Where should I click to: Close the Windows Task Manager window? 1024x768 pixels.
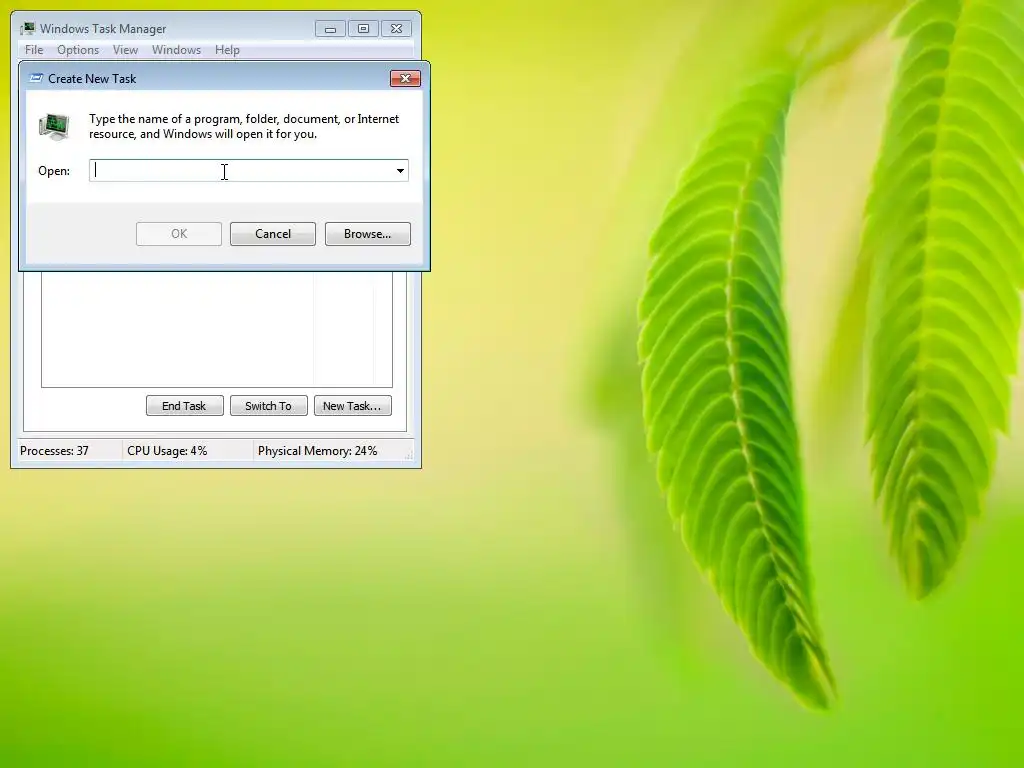[396, 29]
